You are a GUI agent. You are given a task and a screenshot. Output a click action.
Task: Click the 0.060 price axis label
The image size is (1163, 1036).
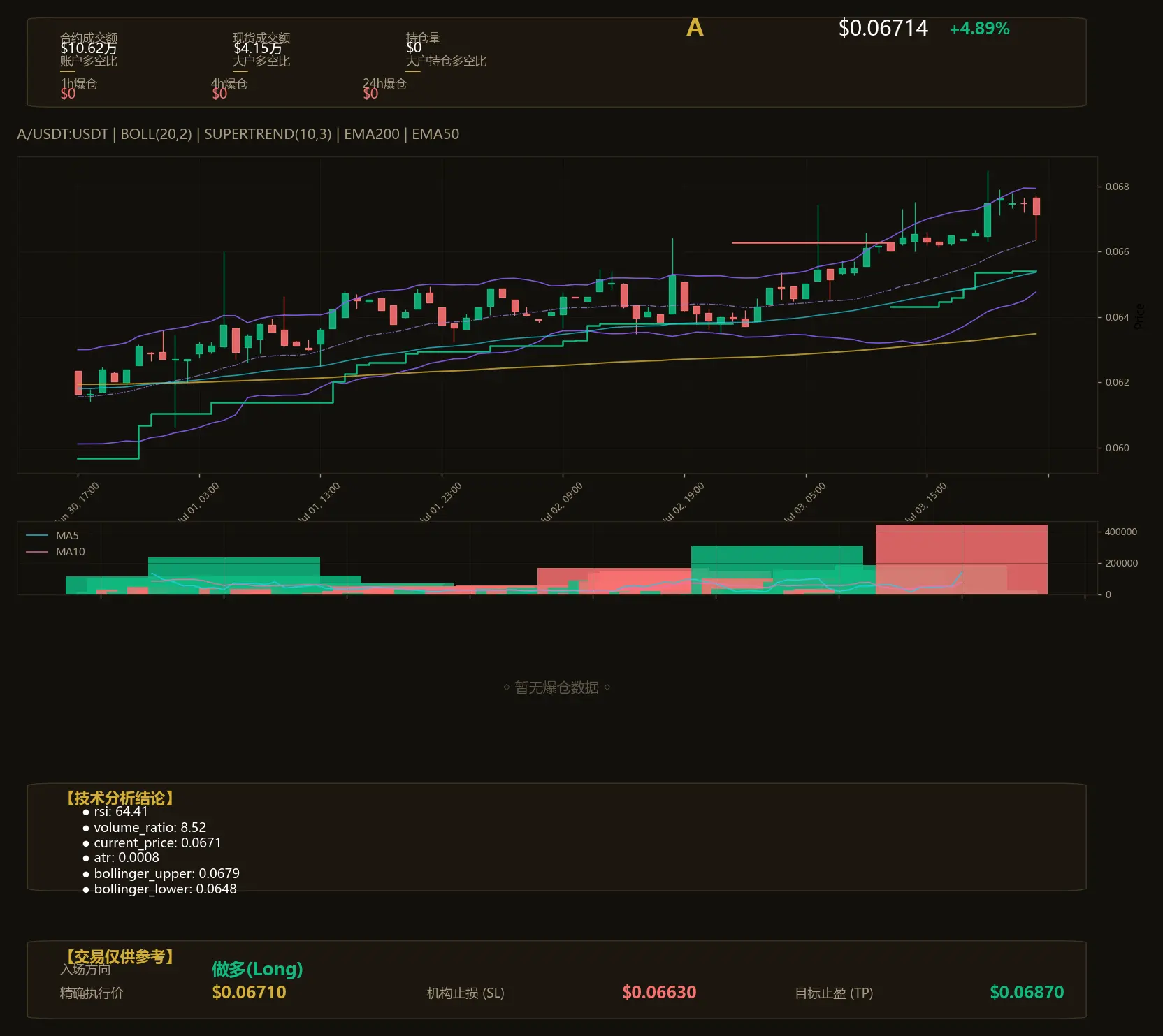pos(1117,448)
